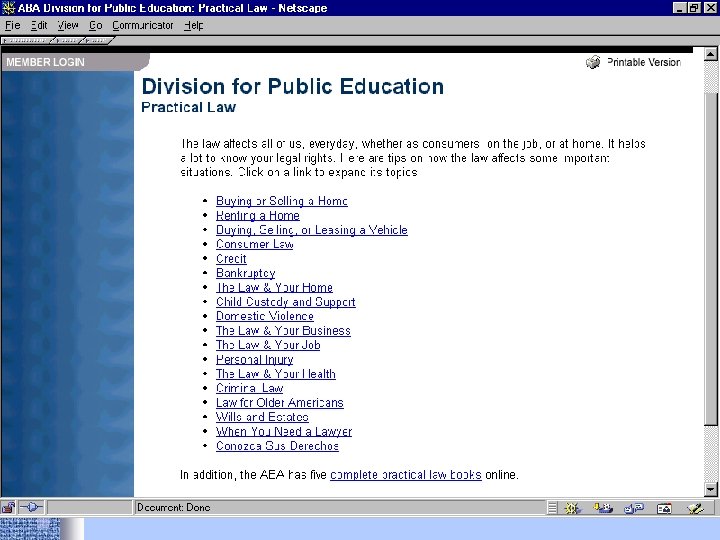The width and height of the screenshot is (720, 540).
Task: Follow the Personal Injury link
Action: [254, 360]
